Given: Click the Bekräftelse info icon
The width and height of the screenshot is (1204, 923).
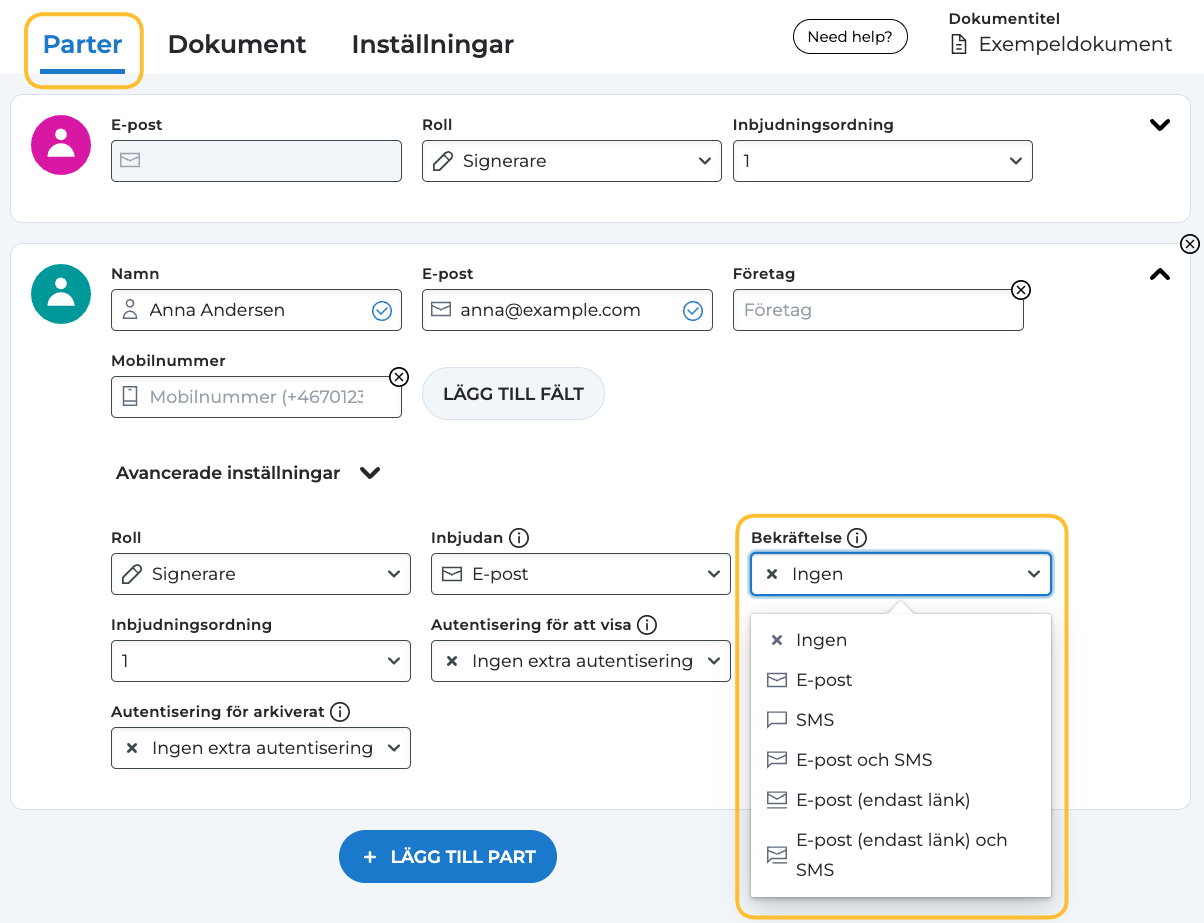Looking at the screenshot, I should click(x=856, y=538).
